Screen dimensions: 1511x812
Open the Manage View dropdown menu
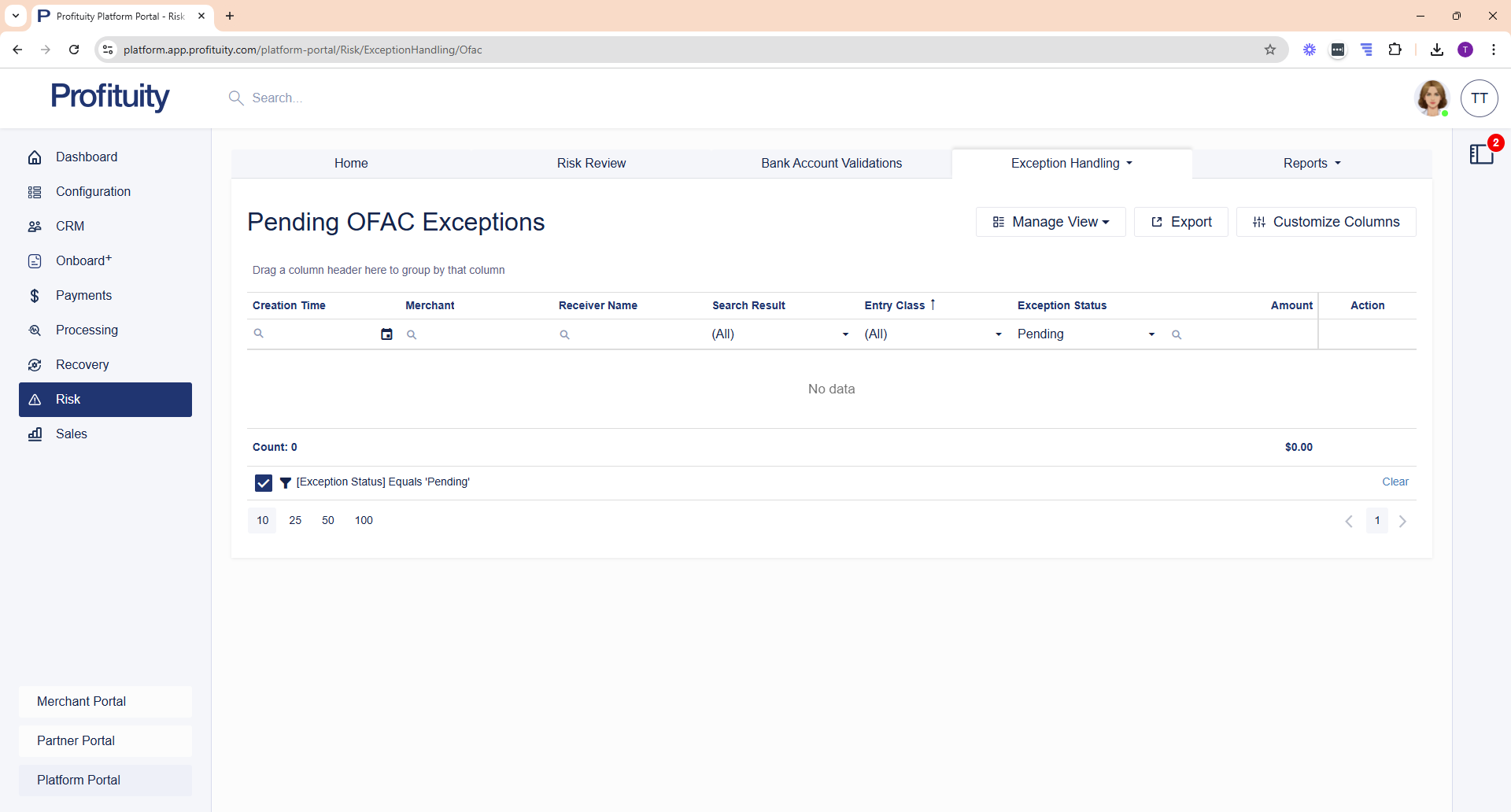[1051, 222]
